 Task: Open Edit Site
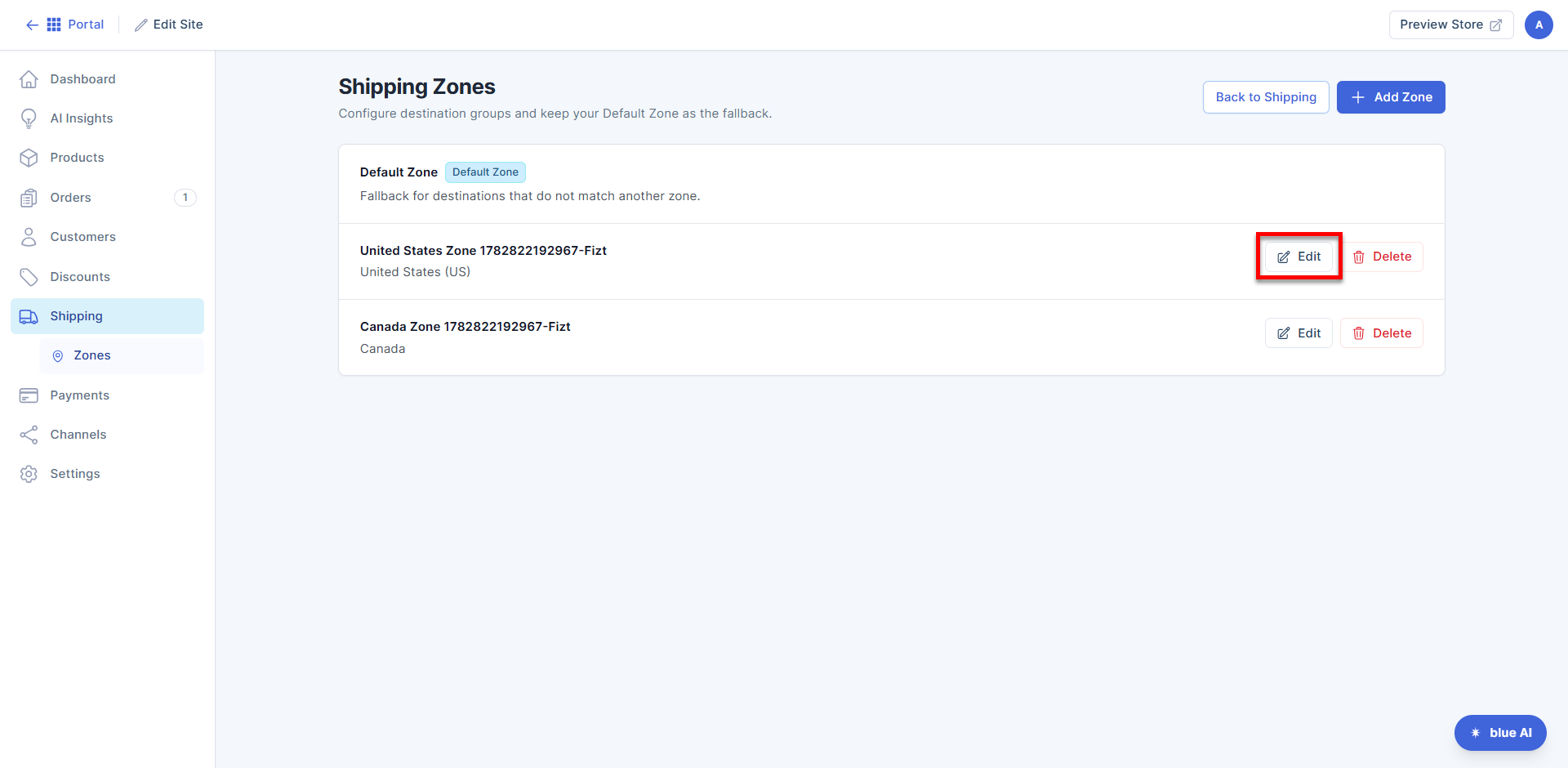pyautogui.click(x=169, y=25)
